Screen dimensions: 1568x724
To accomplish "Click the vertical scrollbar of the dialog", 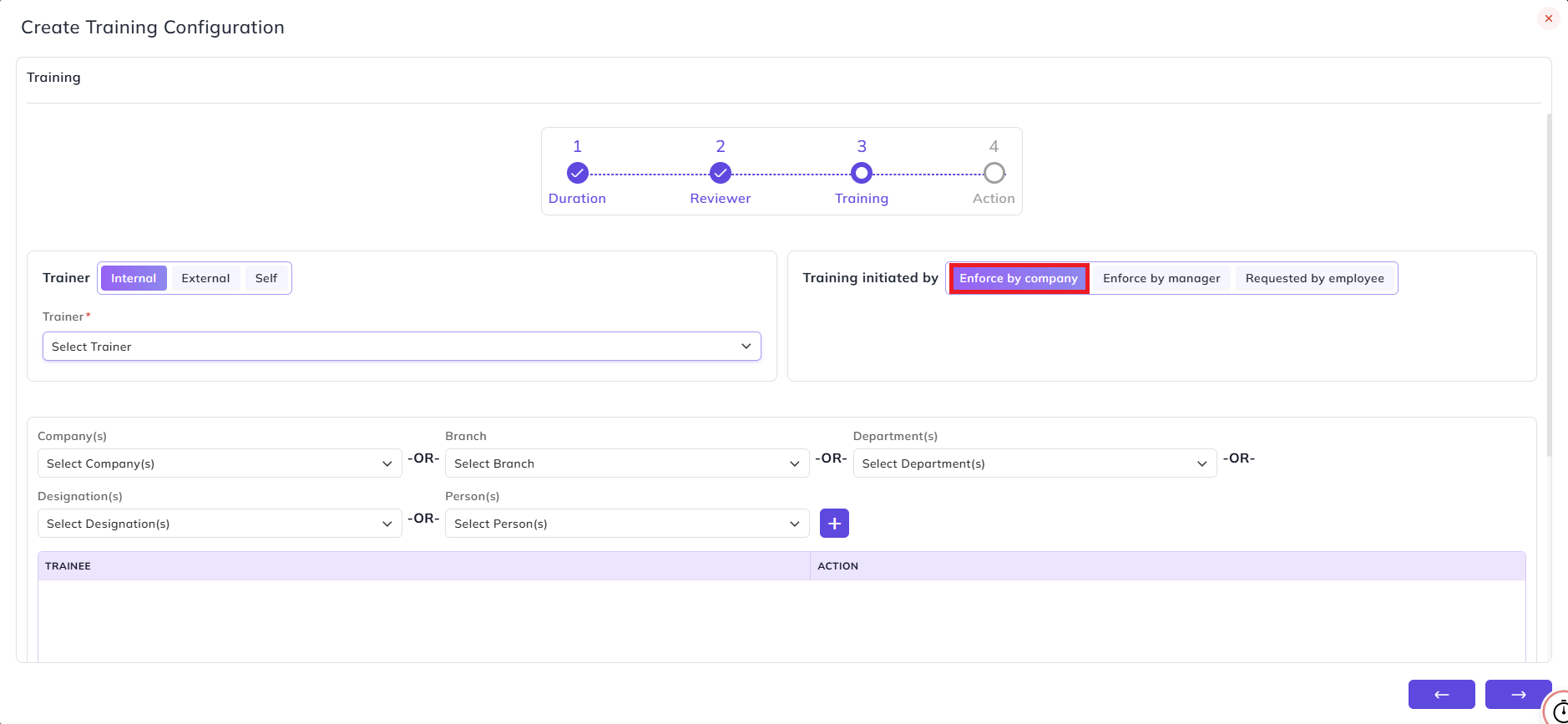I will 1549,284.
